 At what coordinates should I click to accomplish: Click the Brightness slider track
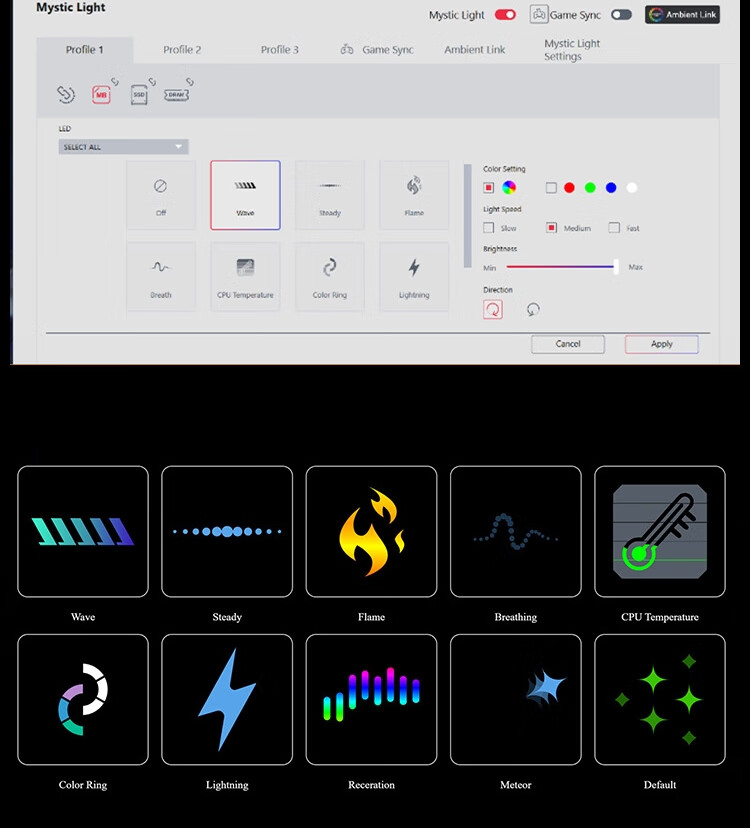[561, 267]
